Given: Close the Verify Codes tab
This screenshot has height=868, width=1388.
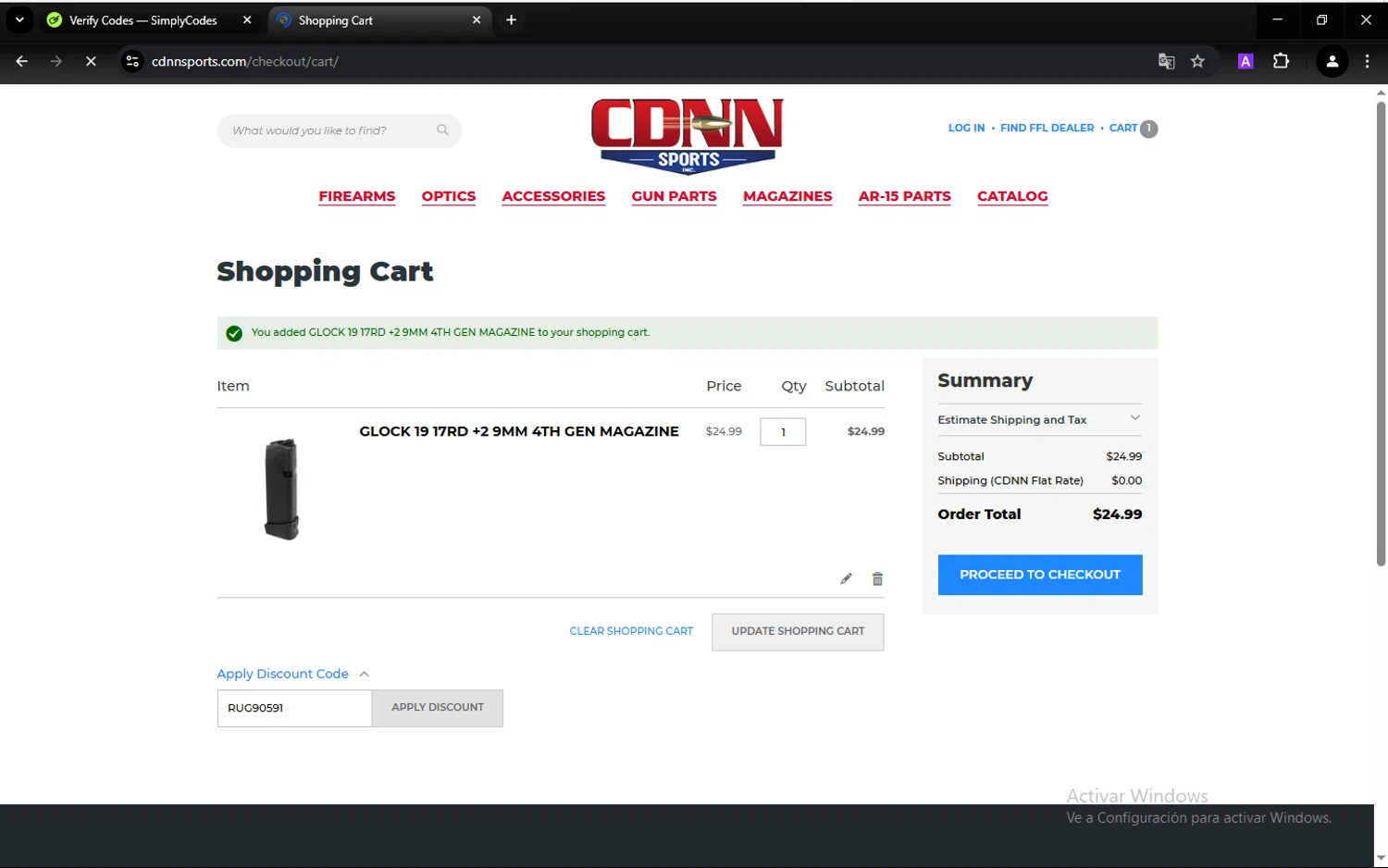Looking at the screenshot, I should pos(247,20).
